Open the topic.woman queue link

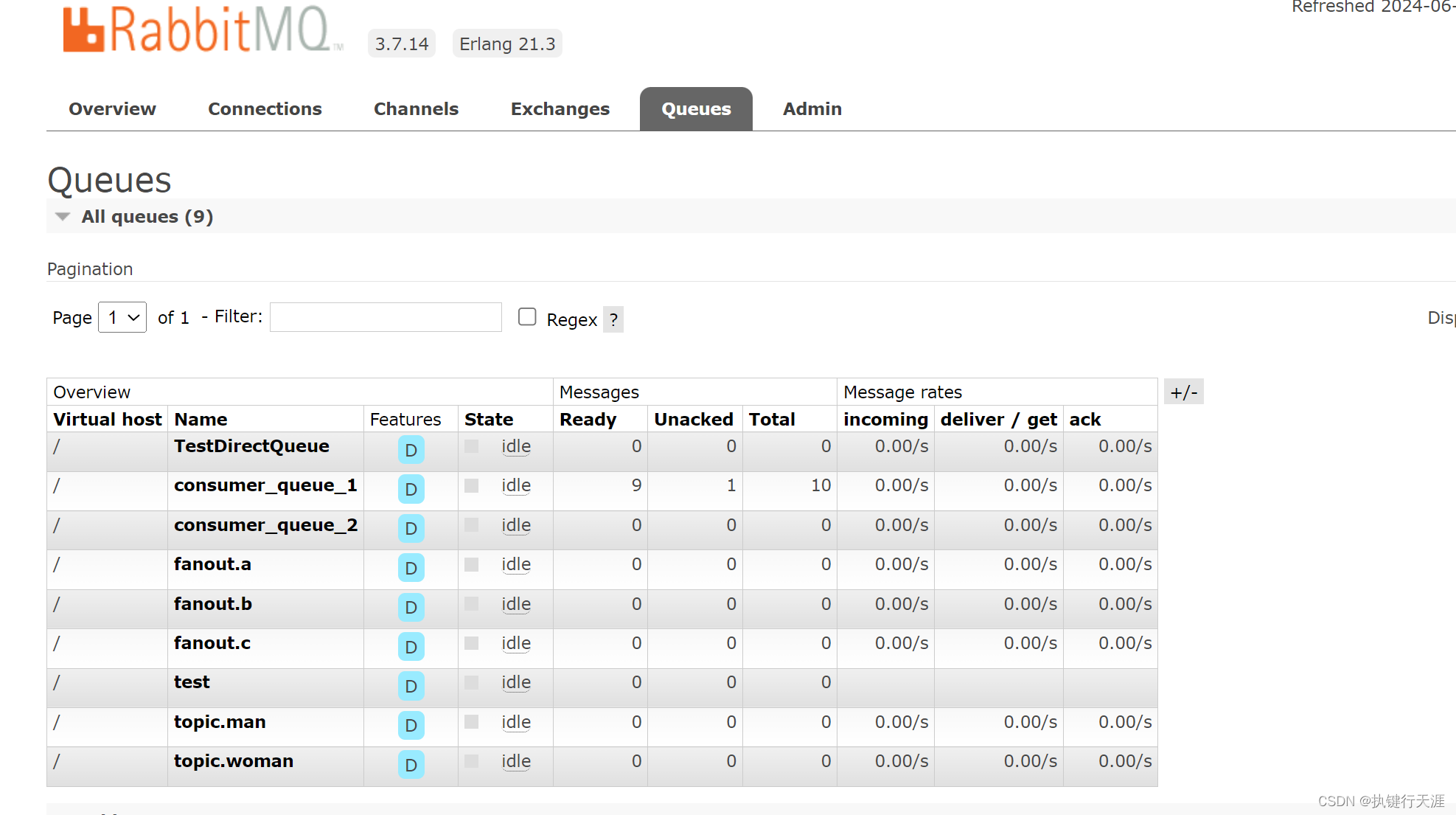coord(234,761)
